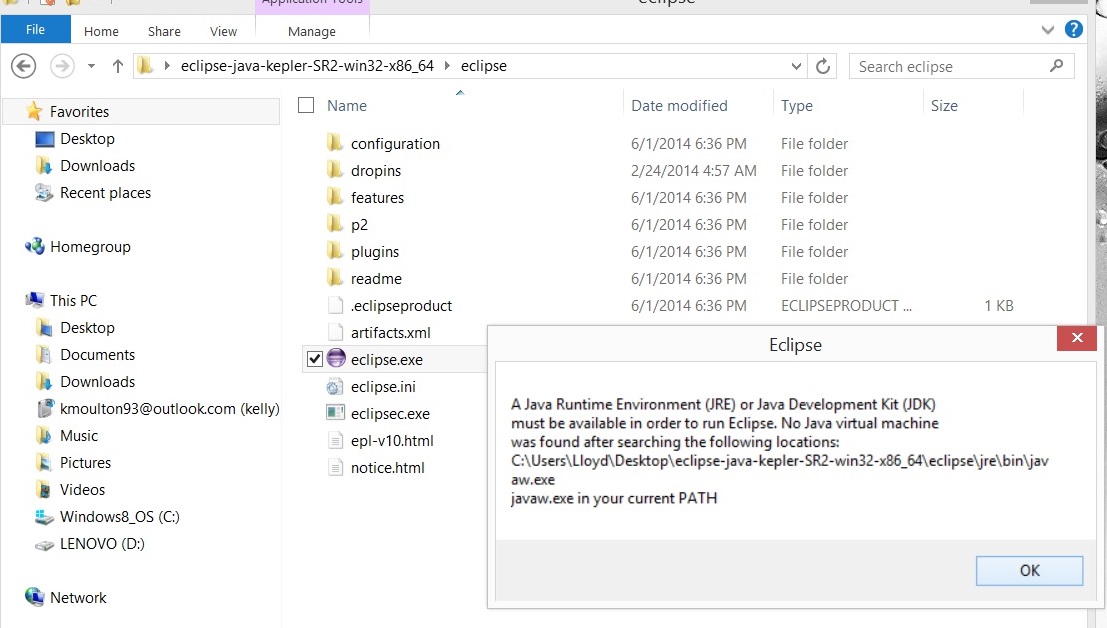Click the eclipsec.exe file icon
Image resolution: width=1107 pixels, height=628 pixels.
335,413
